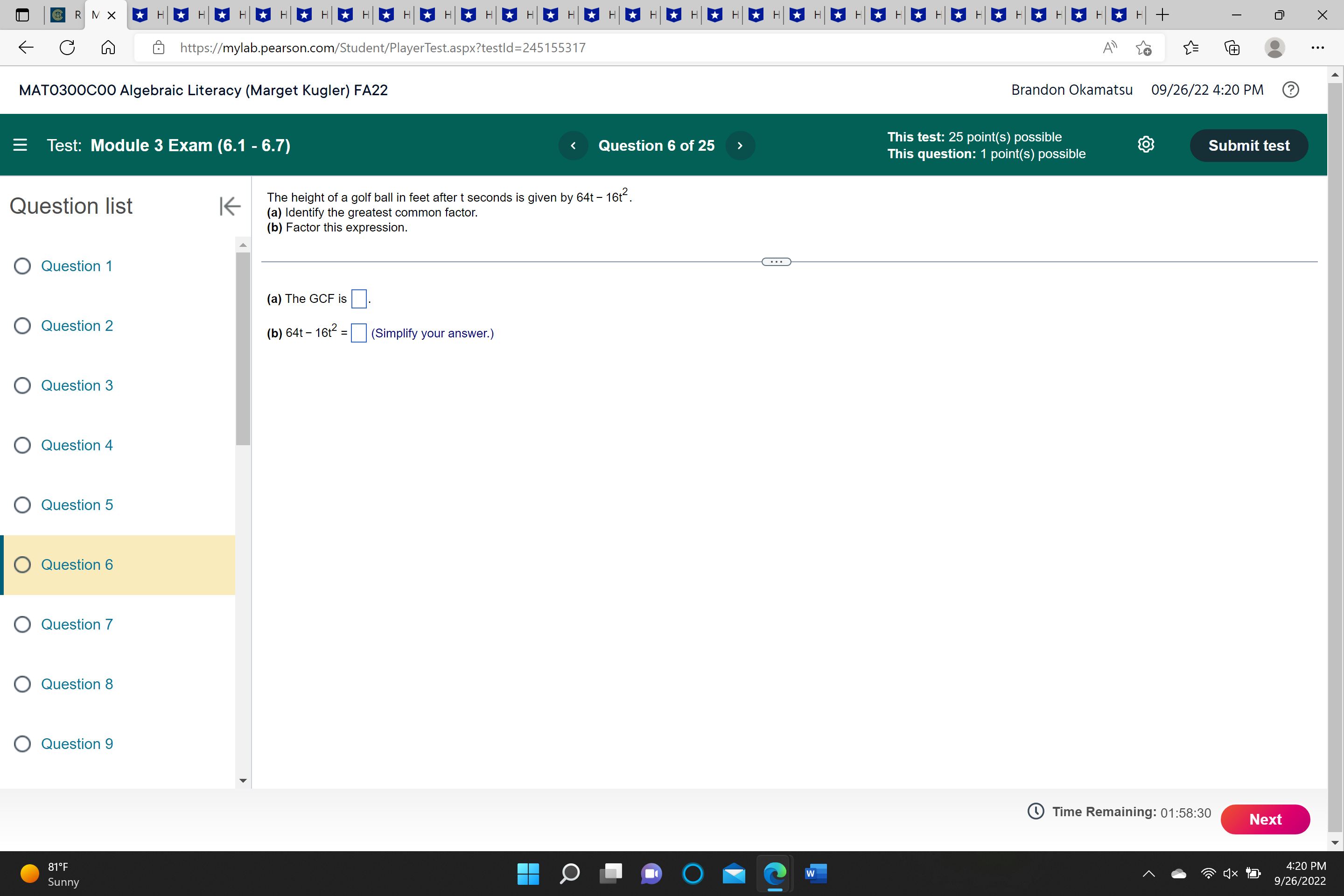The width and height of the screenshot is (1344, 896).
Task: Click the help question mark icon
Action: click(x=1290, y=90)
